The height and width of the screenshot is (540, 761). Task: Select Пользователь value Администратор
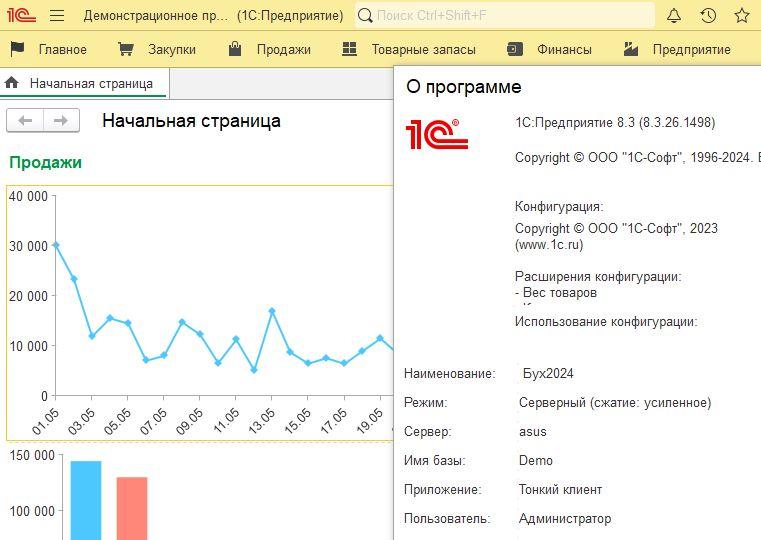click(x=565, y=519)
